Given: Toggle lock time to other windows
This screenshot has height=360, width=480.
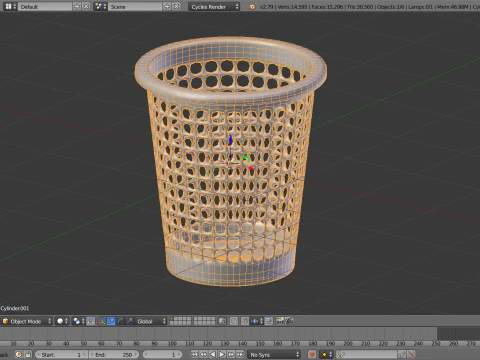Looking at the screenshot, I should pos(28,354).
